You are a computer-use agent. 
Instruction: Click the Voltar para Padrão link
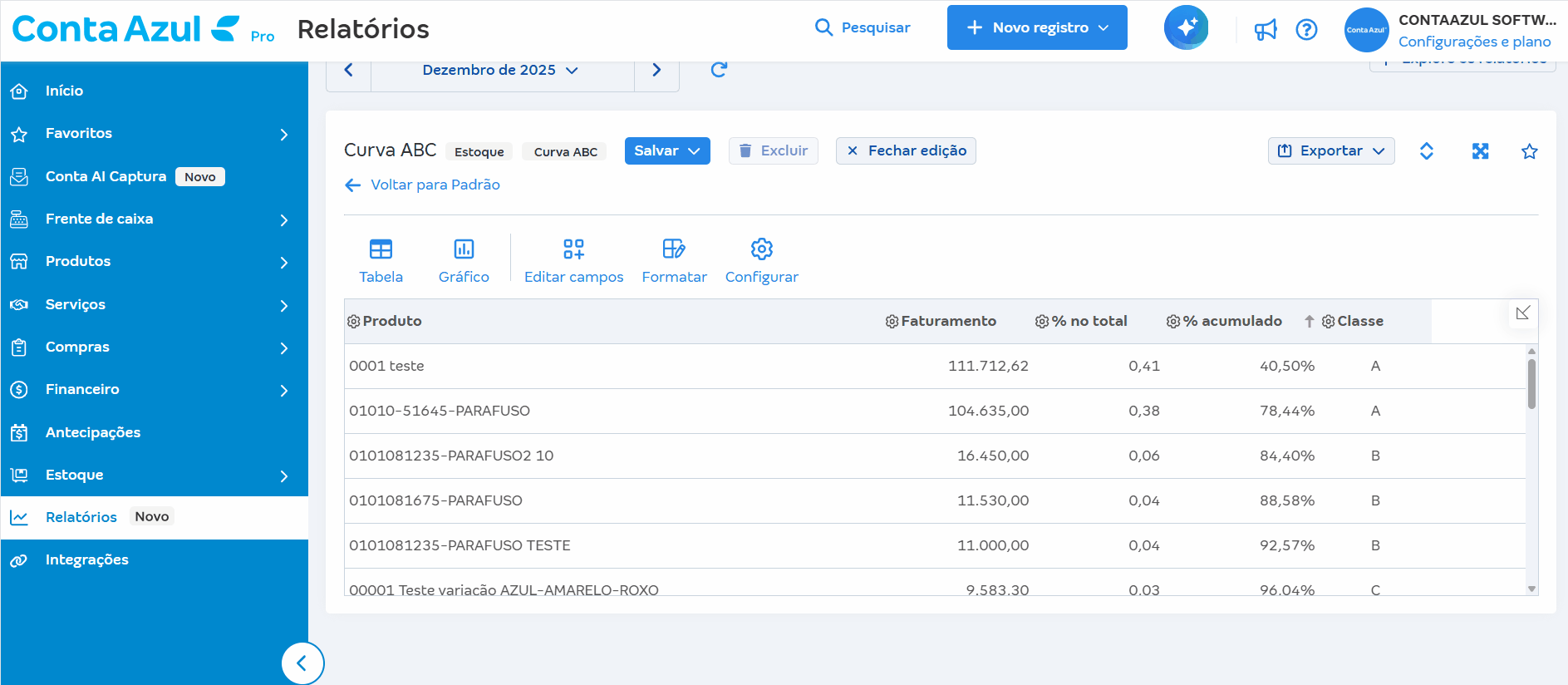click(422, 185)
